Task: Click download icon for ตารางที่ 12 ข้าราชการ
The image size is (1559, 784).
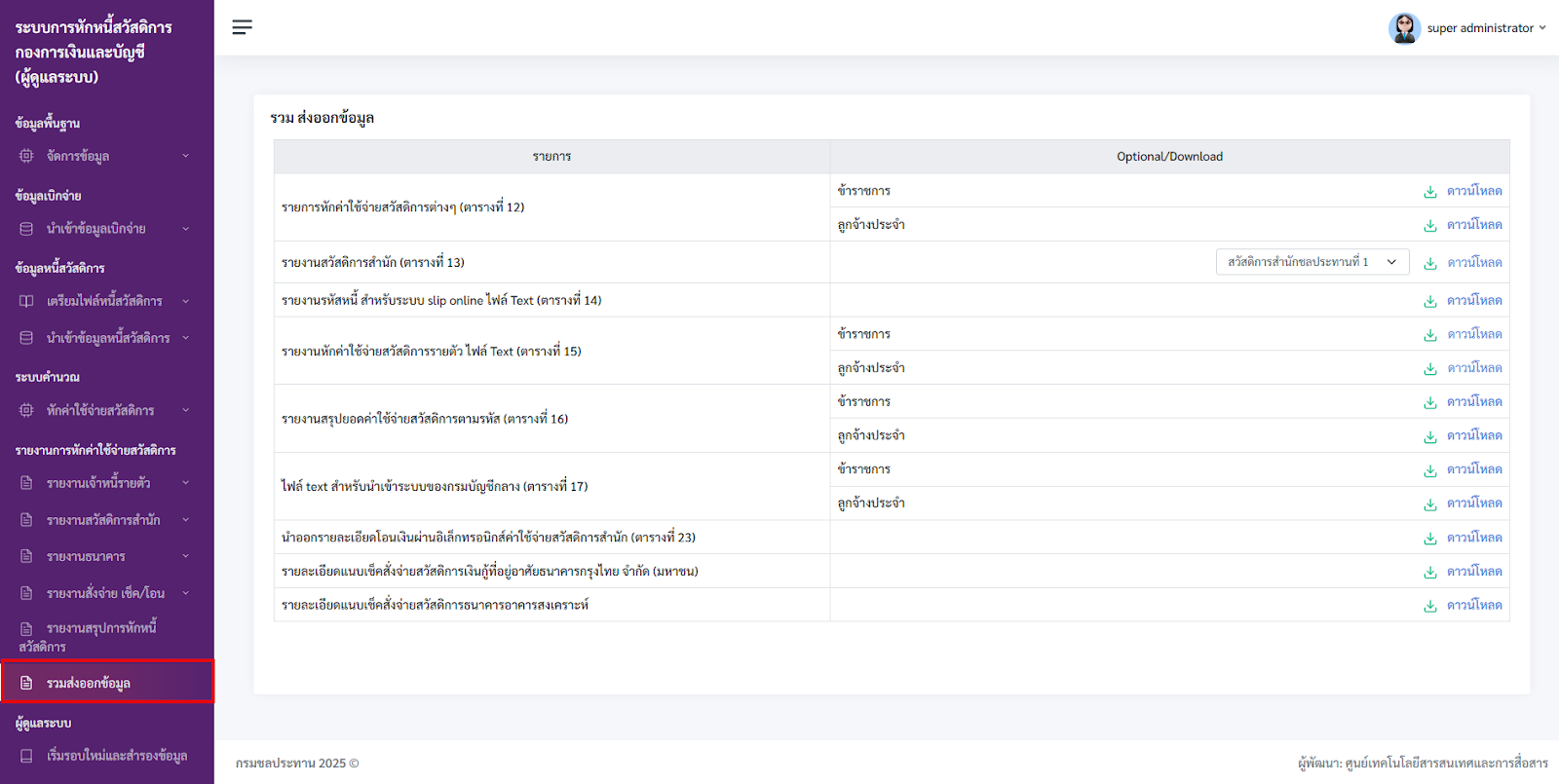Action: tap(1430, 192)
